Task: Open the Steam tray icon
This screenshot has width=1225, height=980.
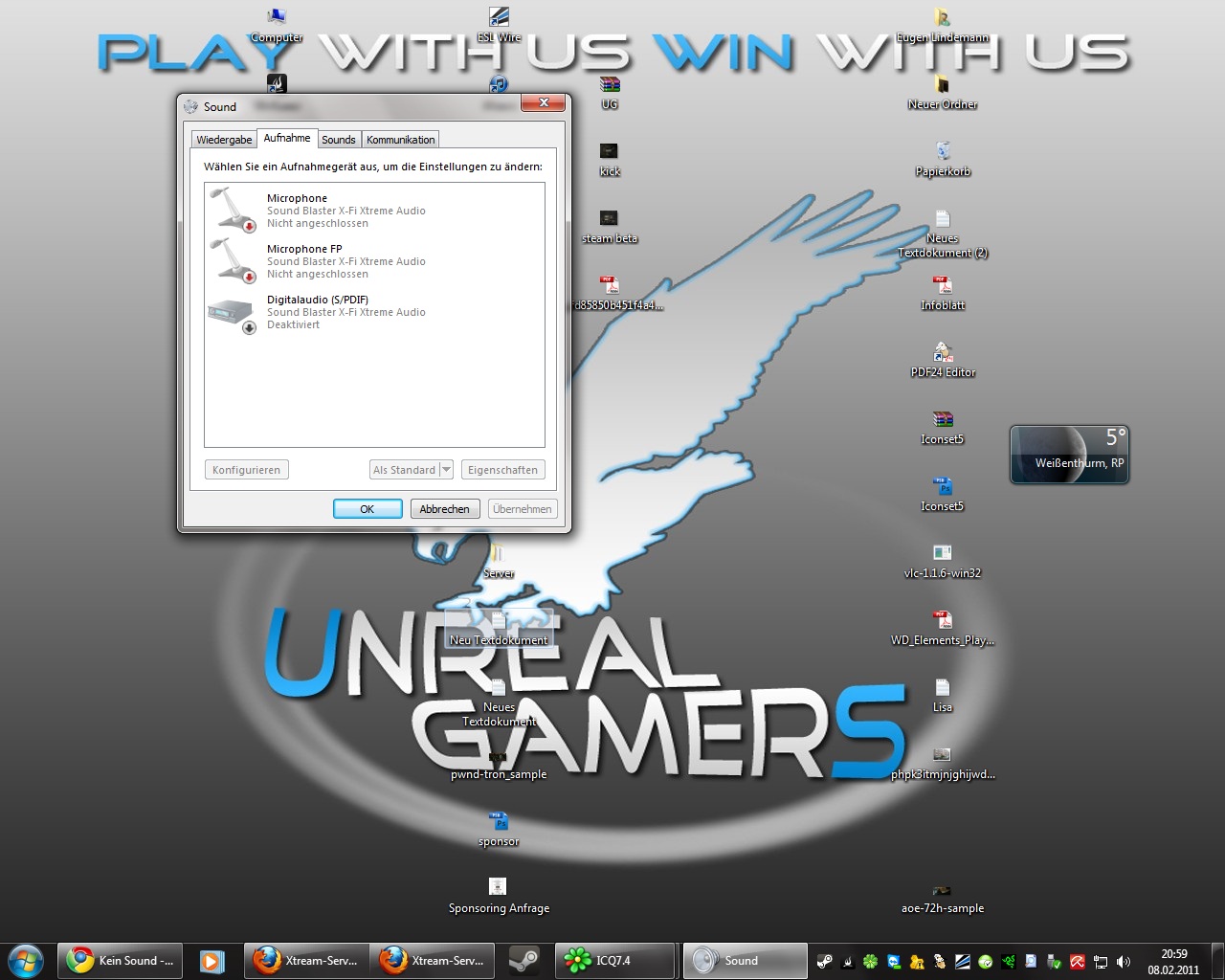Action: pyautogui.click(x=824, y=962)
